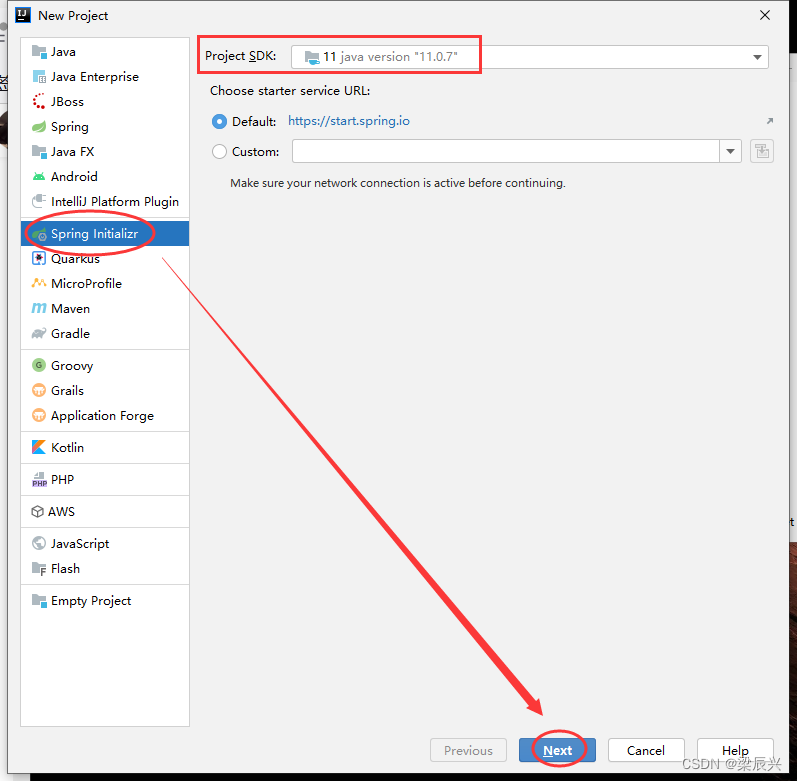Image resolution: width=797 pixels, height=781 pixels.
Task: Click the Flash folder icon
Action: (39, 568)
